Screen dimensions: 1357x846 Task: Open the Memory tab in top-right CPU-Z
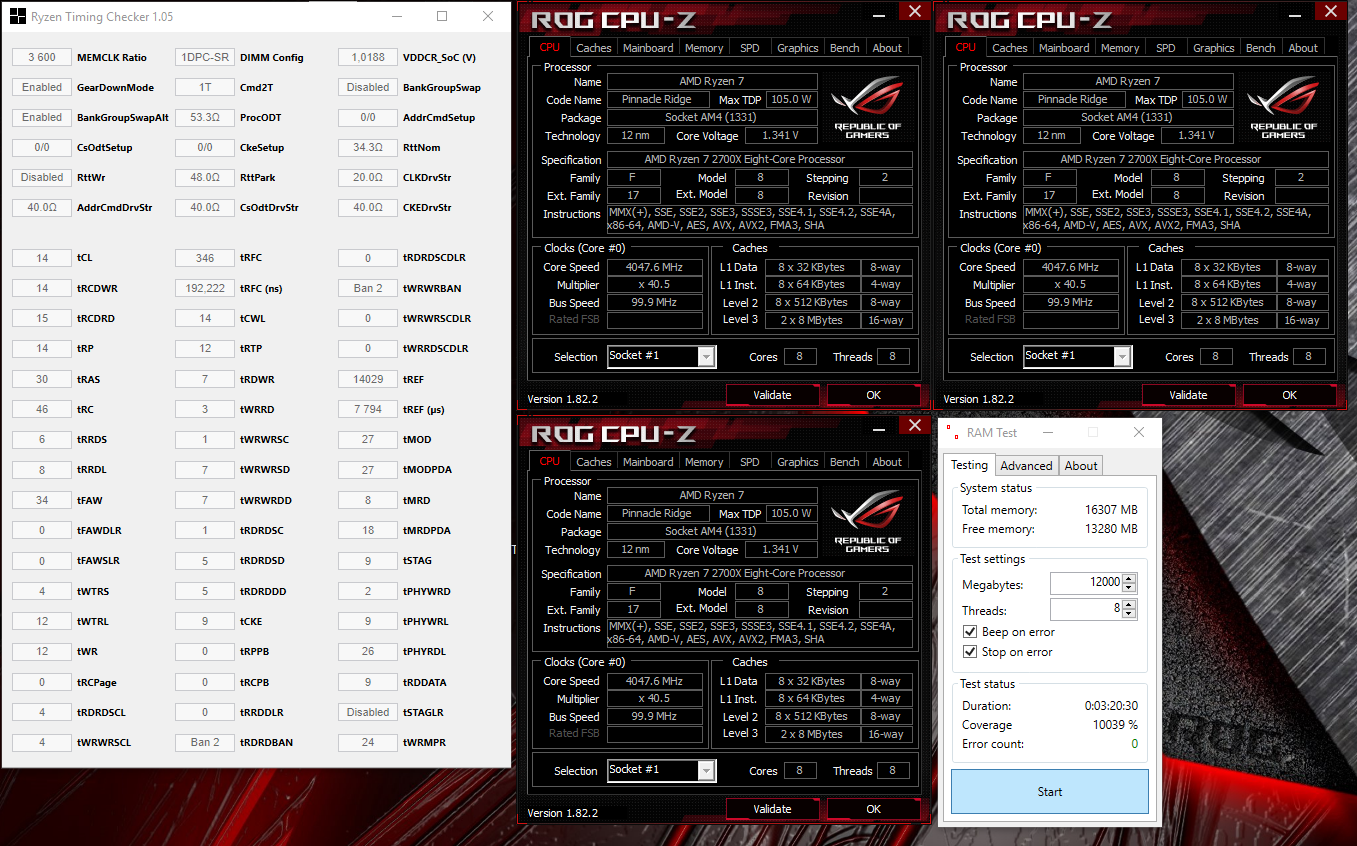point(1120,47)
